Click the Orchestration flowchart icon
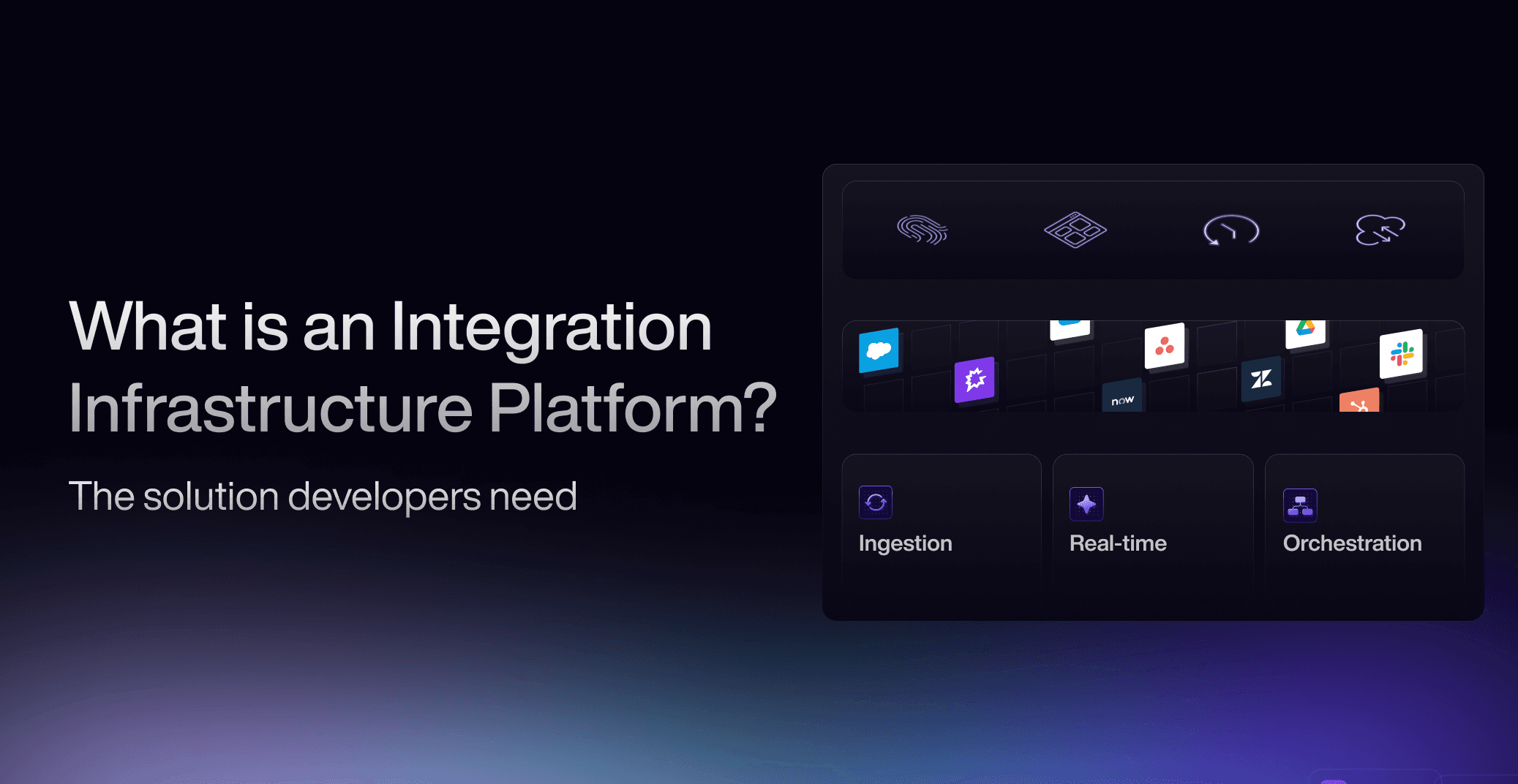This screenshot has height=784, width=1518. click(1300, 505)
